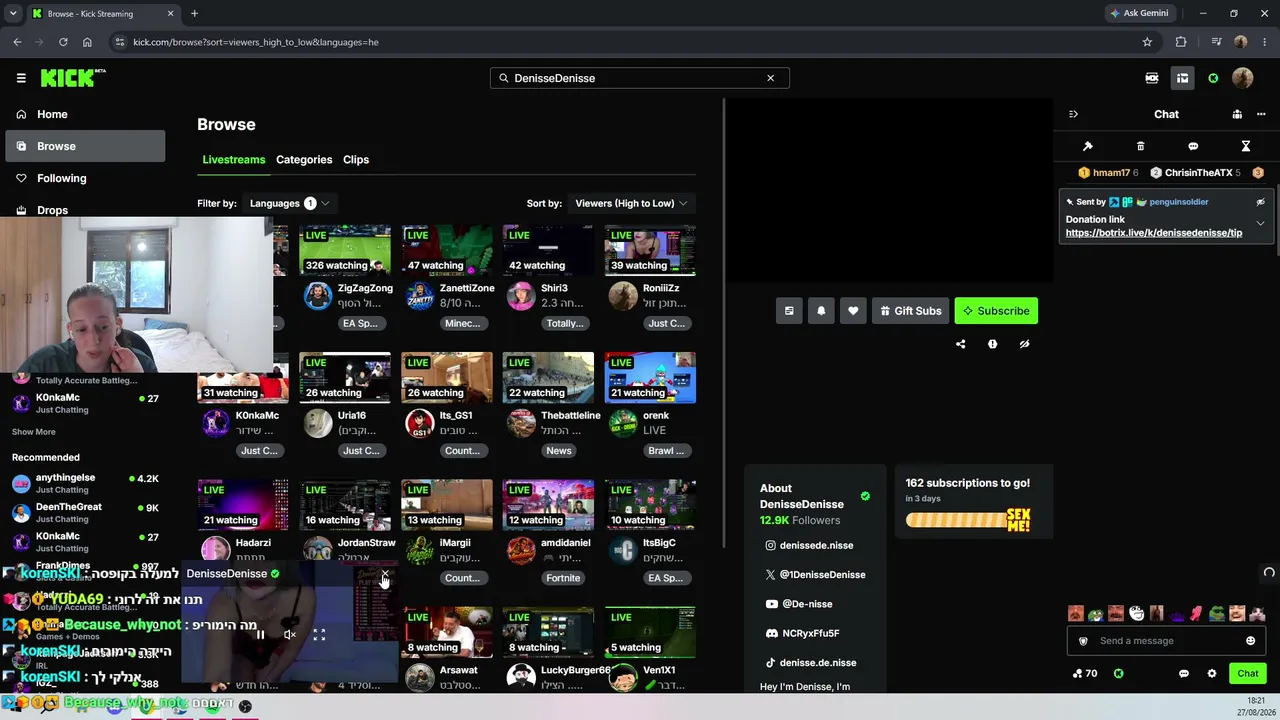Click the subscription goal progress bar
The width and height of the screenshot is (1280, 720).
[968, 520]
